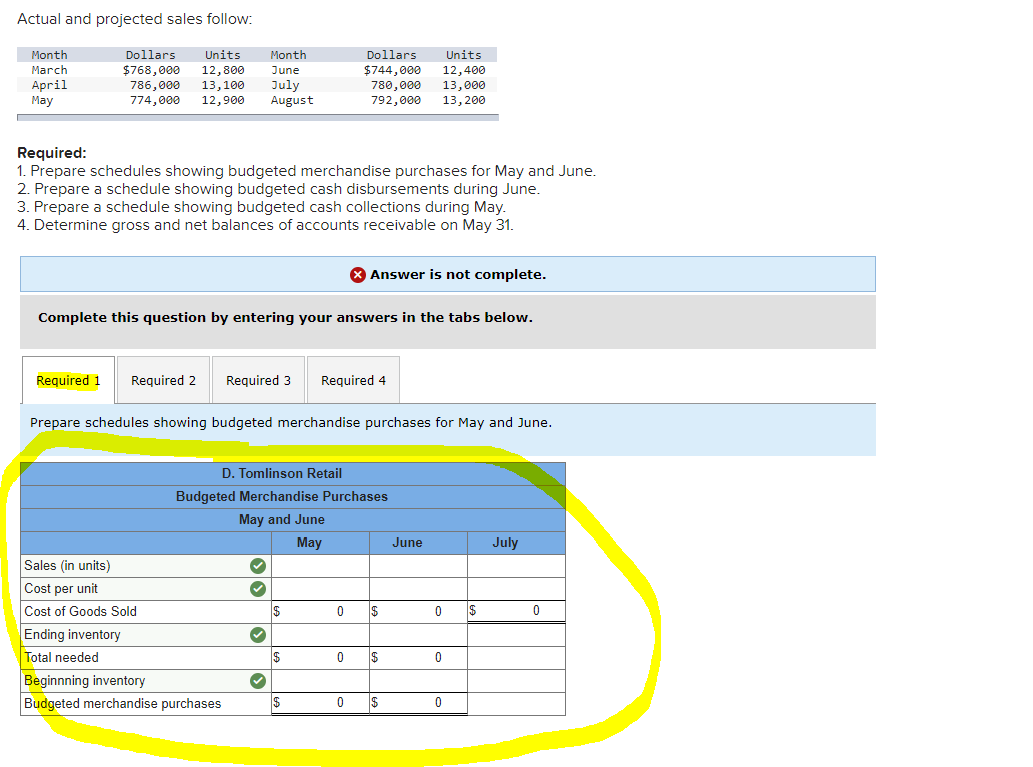
Task: Open the Required 3 tab
Action: tap(258, 380)
